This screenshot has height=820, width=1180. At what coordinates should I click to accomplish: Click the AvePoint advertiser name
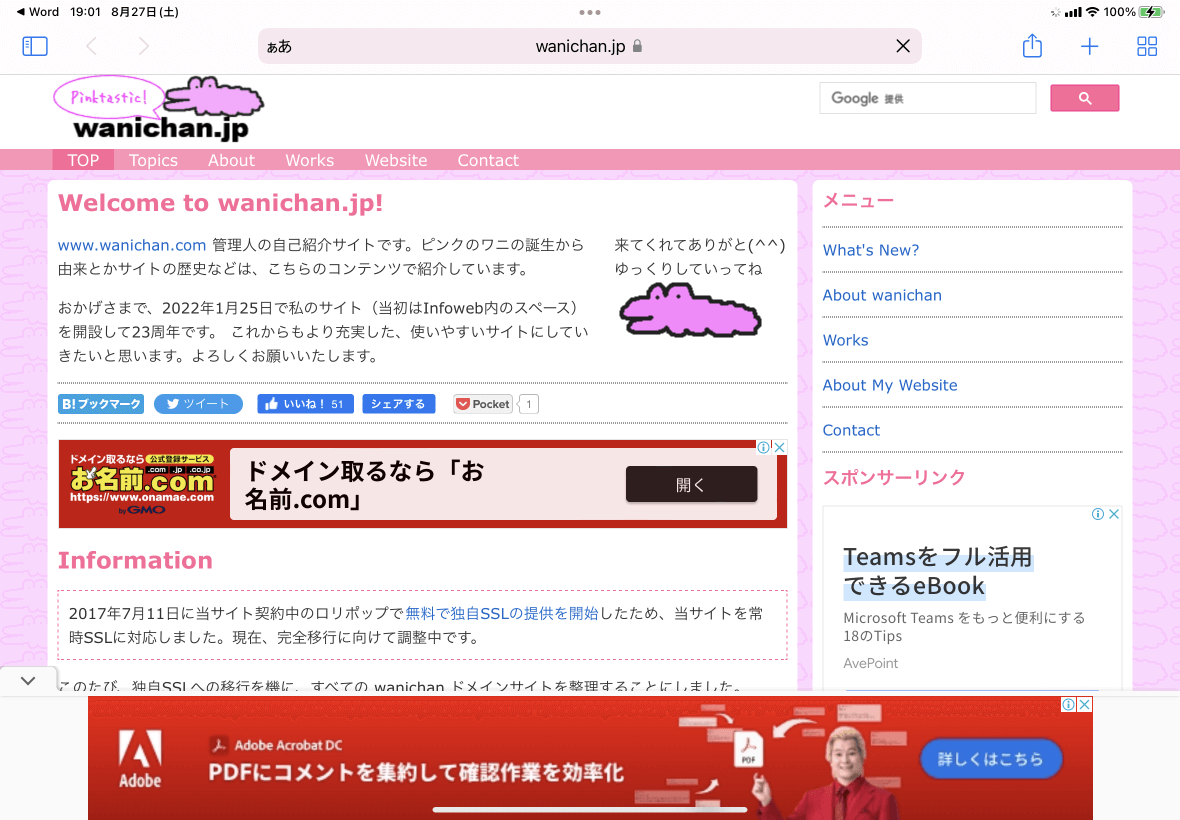pyautogui.click(x=871, y=663)
